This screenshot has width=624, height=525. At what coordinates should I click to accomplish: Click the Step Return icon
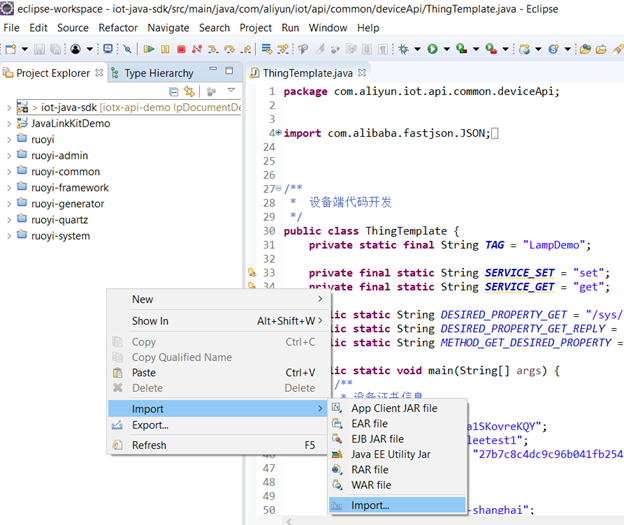click(246, 49)
